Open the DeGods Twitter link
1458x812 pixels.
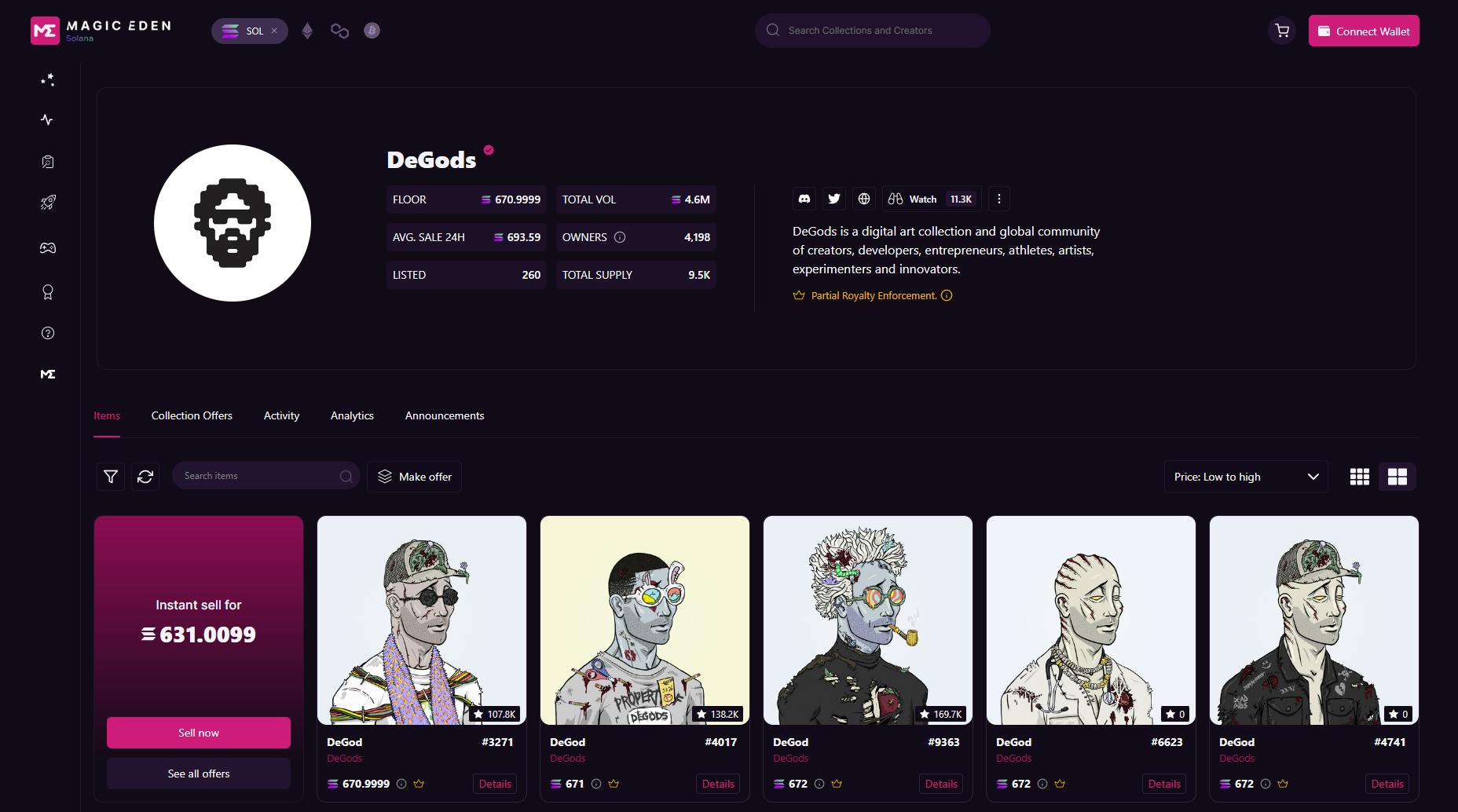click(x=834, y=199)
